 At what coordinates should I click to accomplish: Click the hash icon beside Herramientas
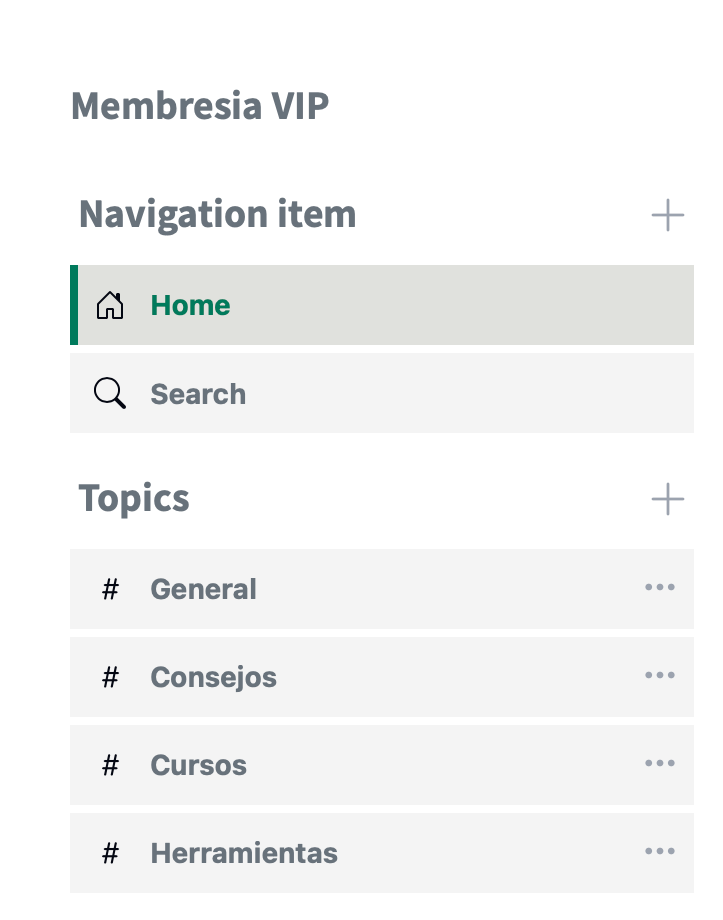tap(111, 853)
